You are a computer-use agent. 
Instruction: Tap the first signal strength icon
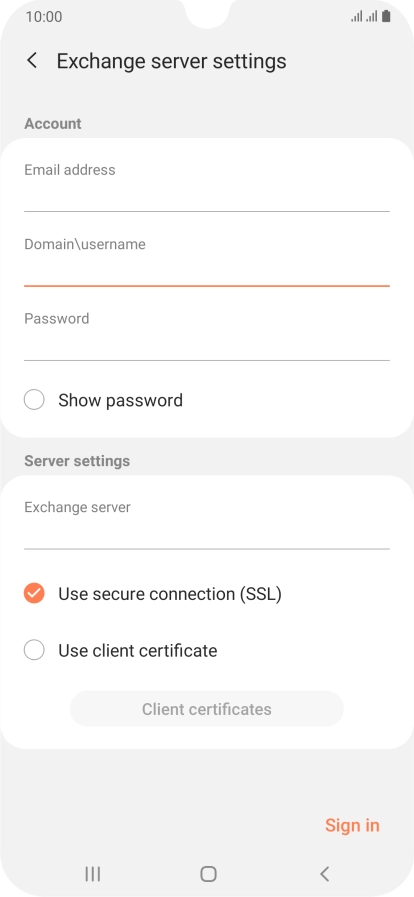click(357, 17)
